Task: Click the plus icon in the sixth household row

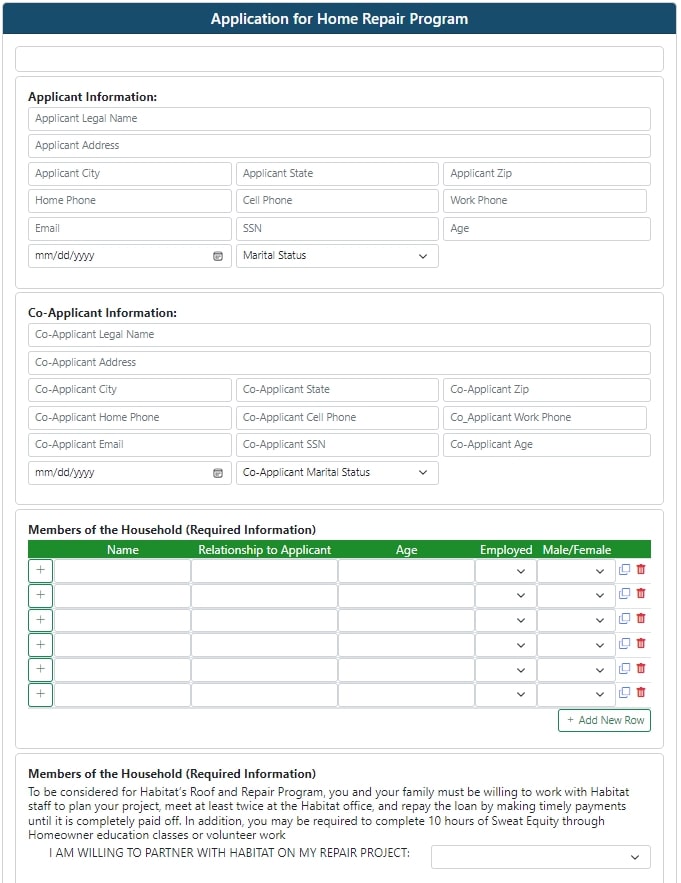Action: [40, 695]
